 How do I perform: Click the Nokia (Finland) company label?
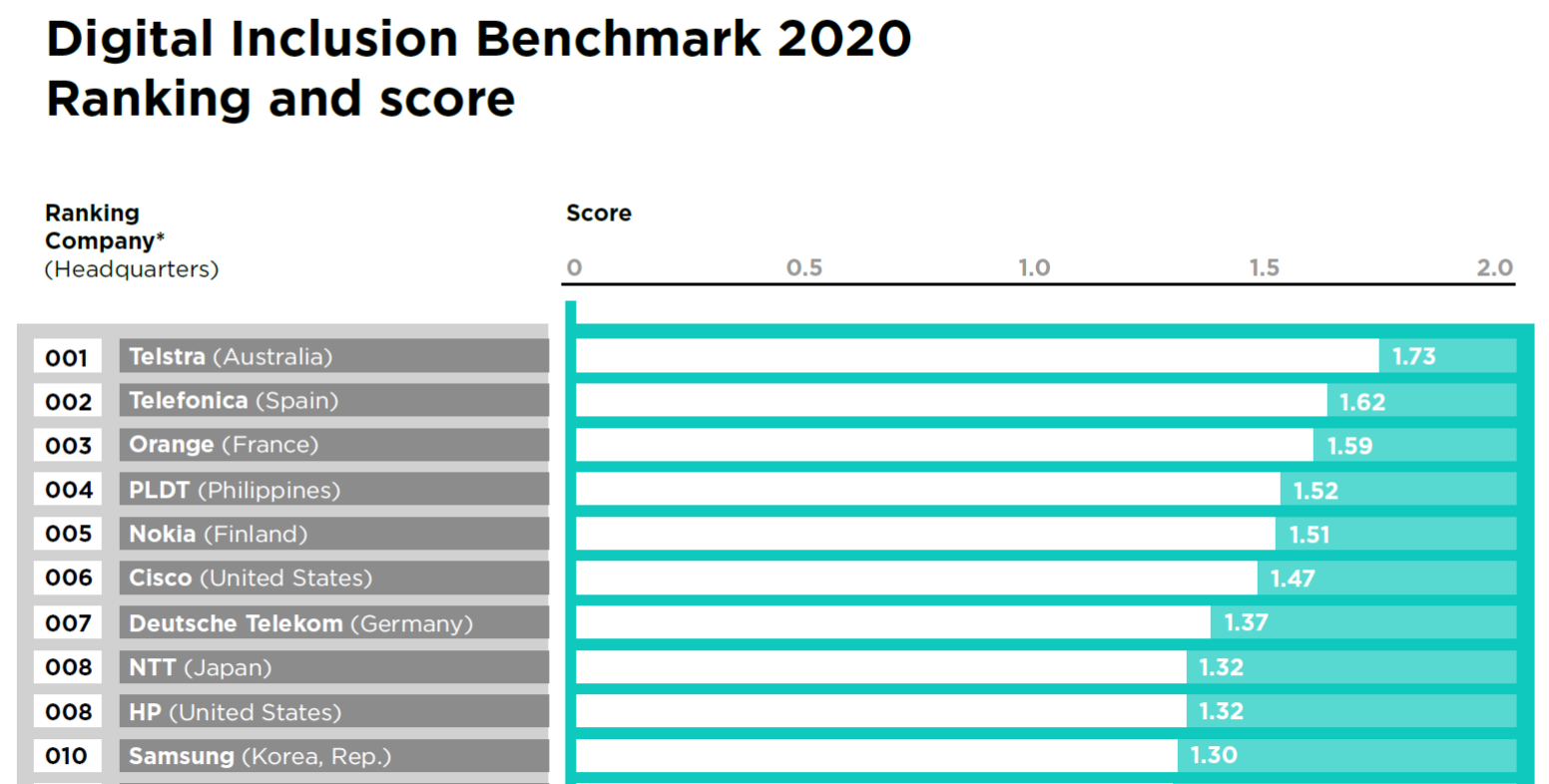coord(218,534)
